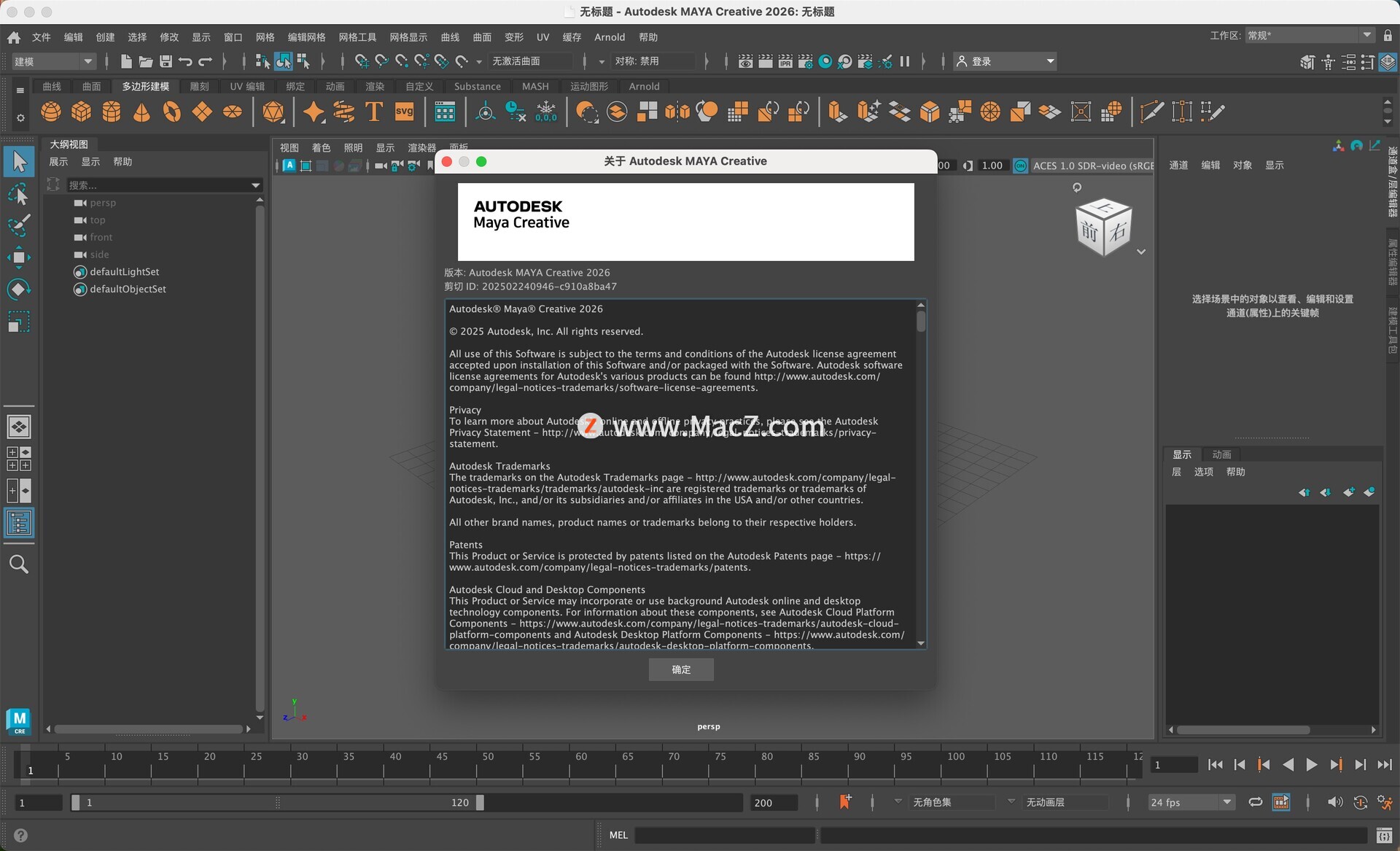Screen dimensions: 1400x851
Task: Activate the Paint selection tool
Action: point(19,225)
